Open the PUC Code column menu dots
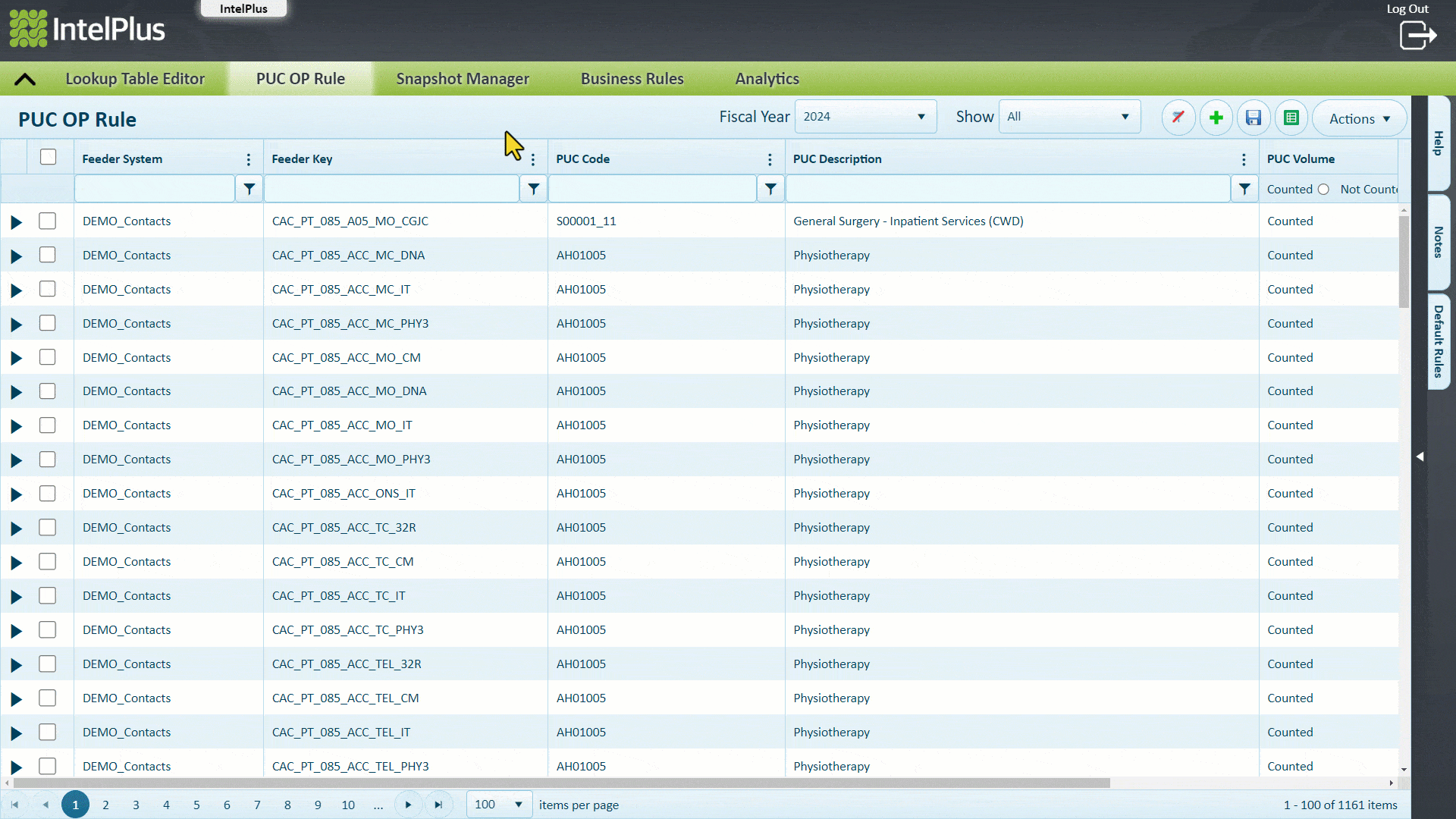 point(770,159)
